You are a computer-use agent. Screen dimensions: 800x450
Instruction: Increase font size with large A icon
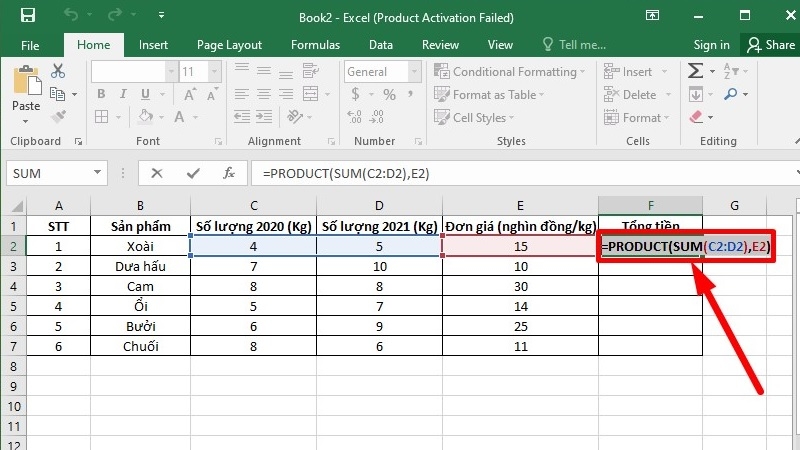[190, 94]
